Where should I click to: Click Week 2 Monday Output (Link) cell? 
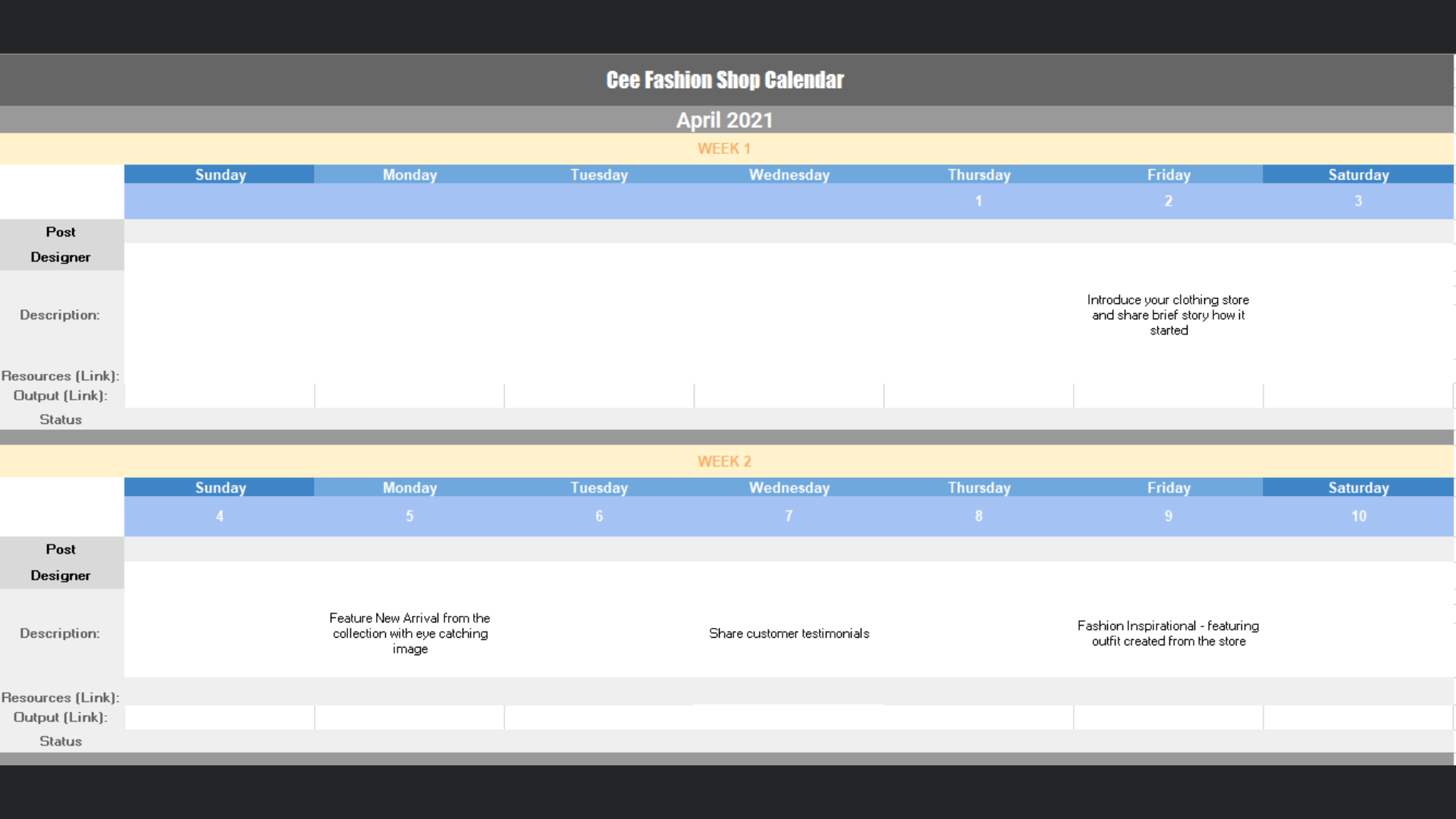point(409,717)
